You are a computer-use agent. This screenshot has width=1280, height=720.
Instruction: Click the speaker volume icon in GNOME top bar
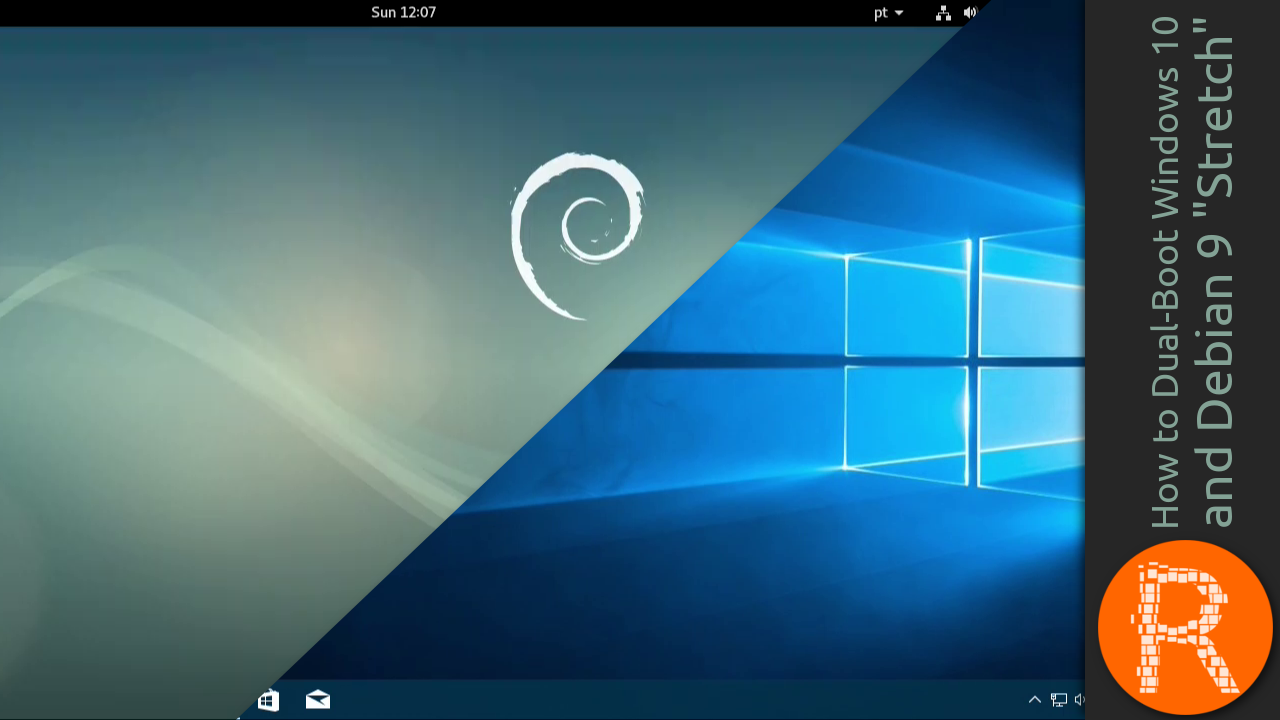click(969, 12)
